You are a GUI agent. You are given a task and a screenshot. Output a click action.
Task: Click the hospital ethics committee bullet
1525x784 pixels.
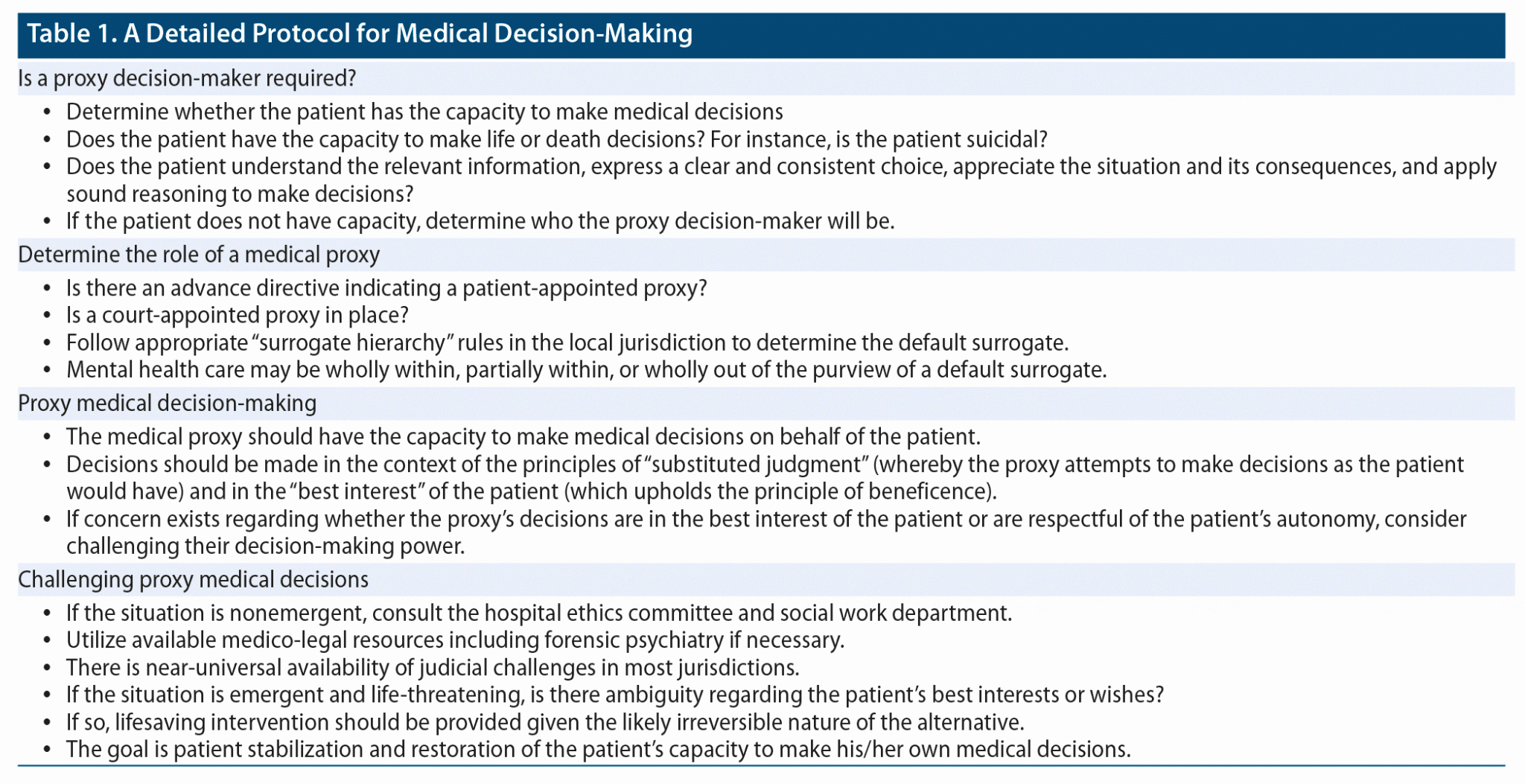pyautogui.click(x=538, y=613)
